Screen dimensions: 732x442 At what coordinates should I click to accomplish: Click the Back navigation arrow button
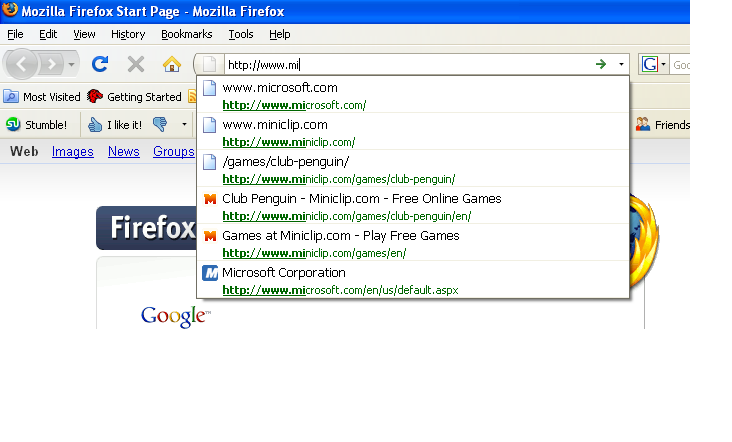click(x=21, y=64)
